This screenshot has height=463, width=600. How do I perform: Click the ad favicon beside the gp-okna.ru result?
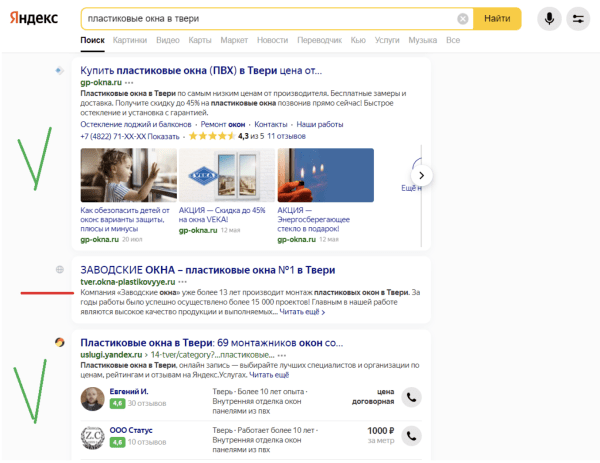coord(60,70)
